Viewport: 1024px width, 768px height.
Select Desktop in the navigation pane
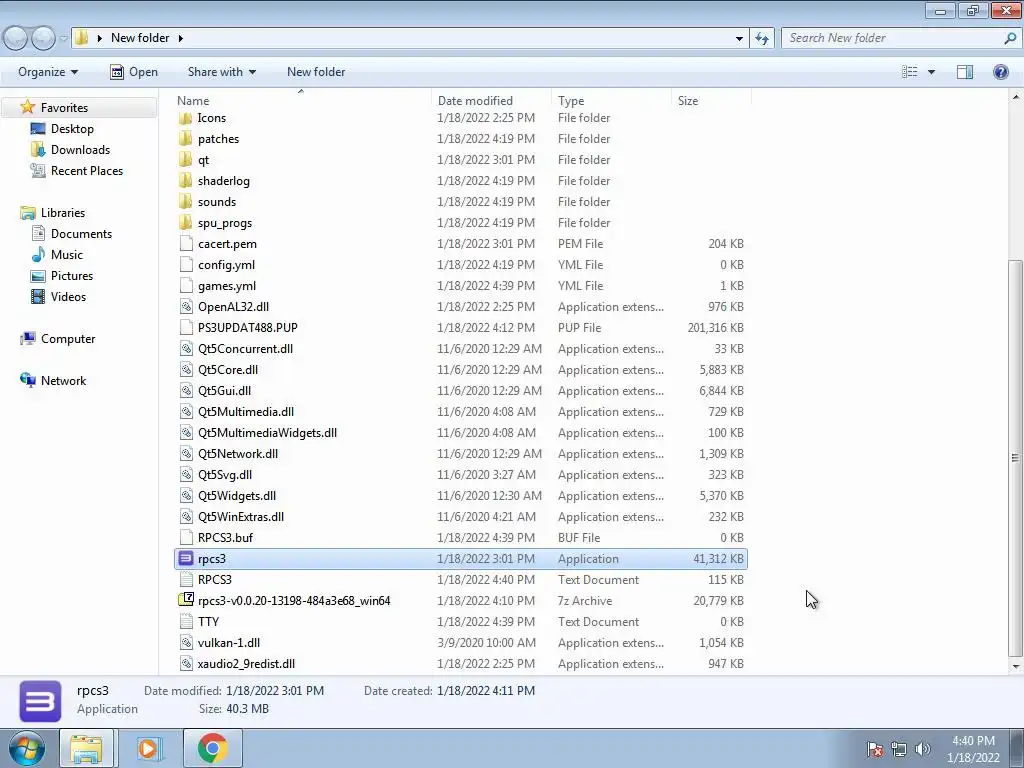72,129
